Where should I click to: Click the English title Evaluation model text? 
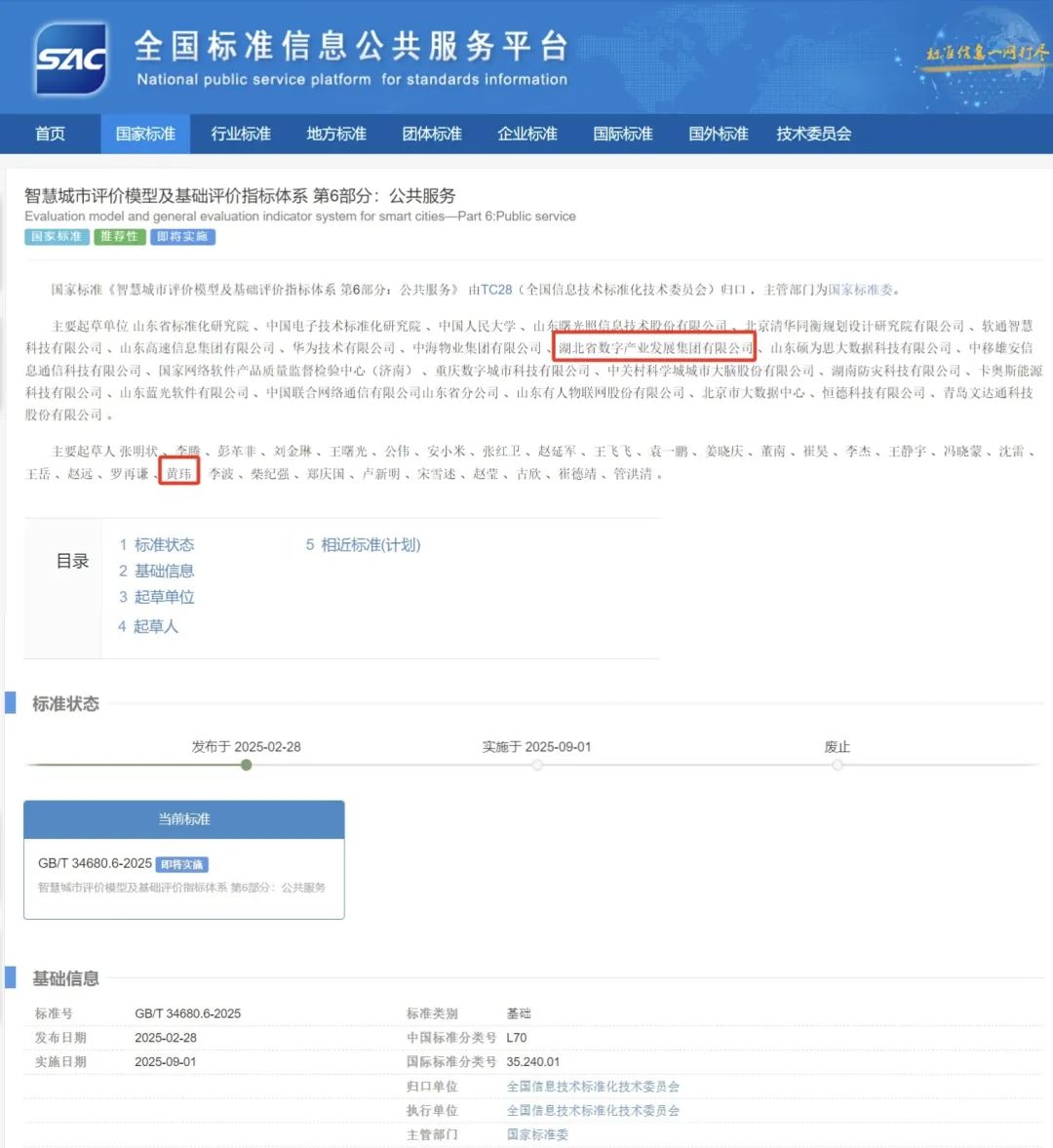click(300, 217)
